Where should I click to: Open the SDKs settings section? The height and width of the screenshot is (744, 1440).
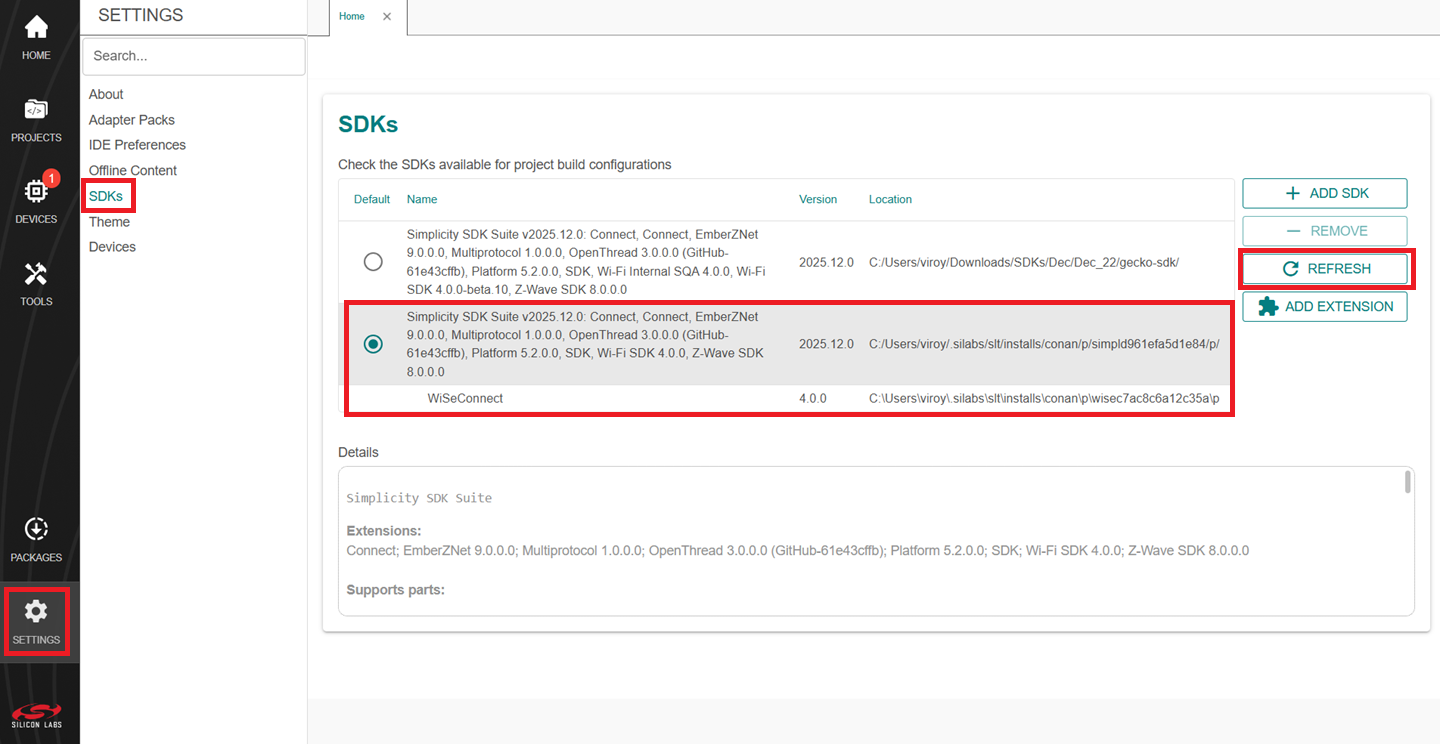[106, 195]
